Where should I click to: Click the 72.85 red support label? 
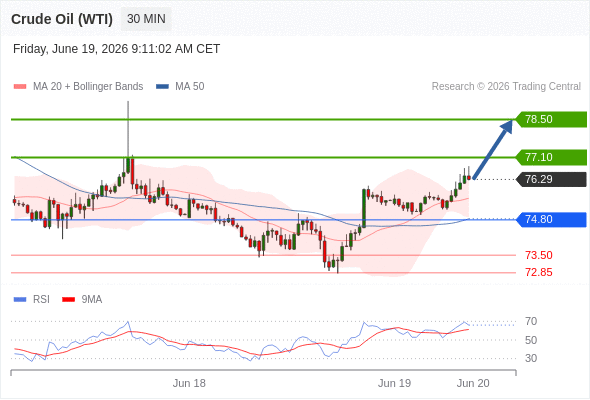539,272
